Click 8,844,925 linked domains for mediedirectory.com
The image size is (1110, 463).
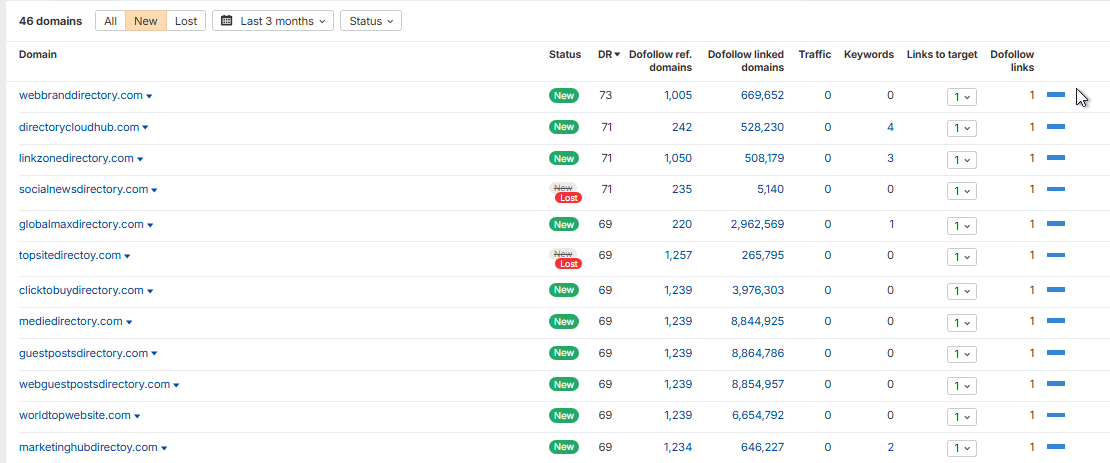757,321
